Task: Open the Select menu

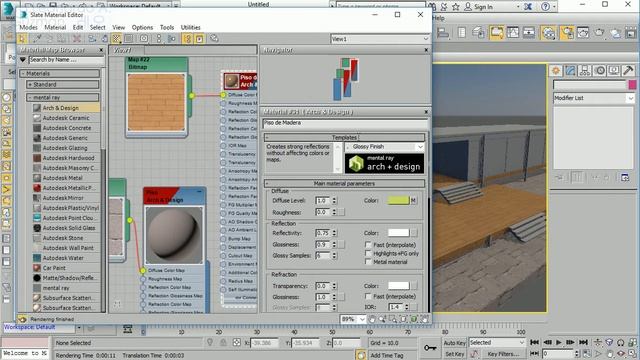Action: point(98,27)
